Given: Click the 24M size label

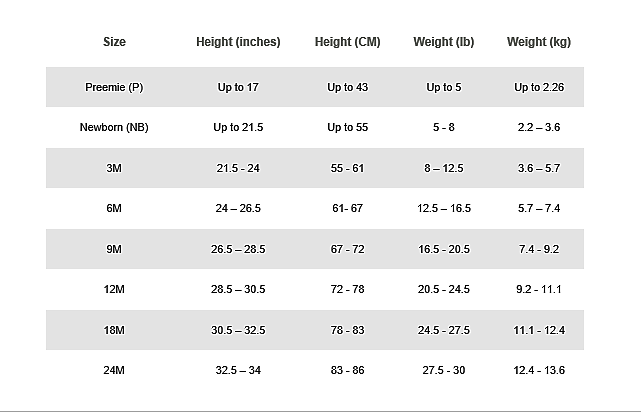Looking at the screenshot, I should pyautogui.click(x=114, y=371).
